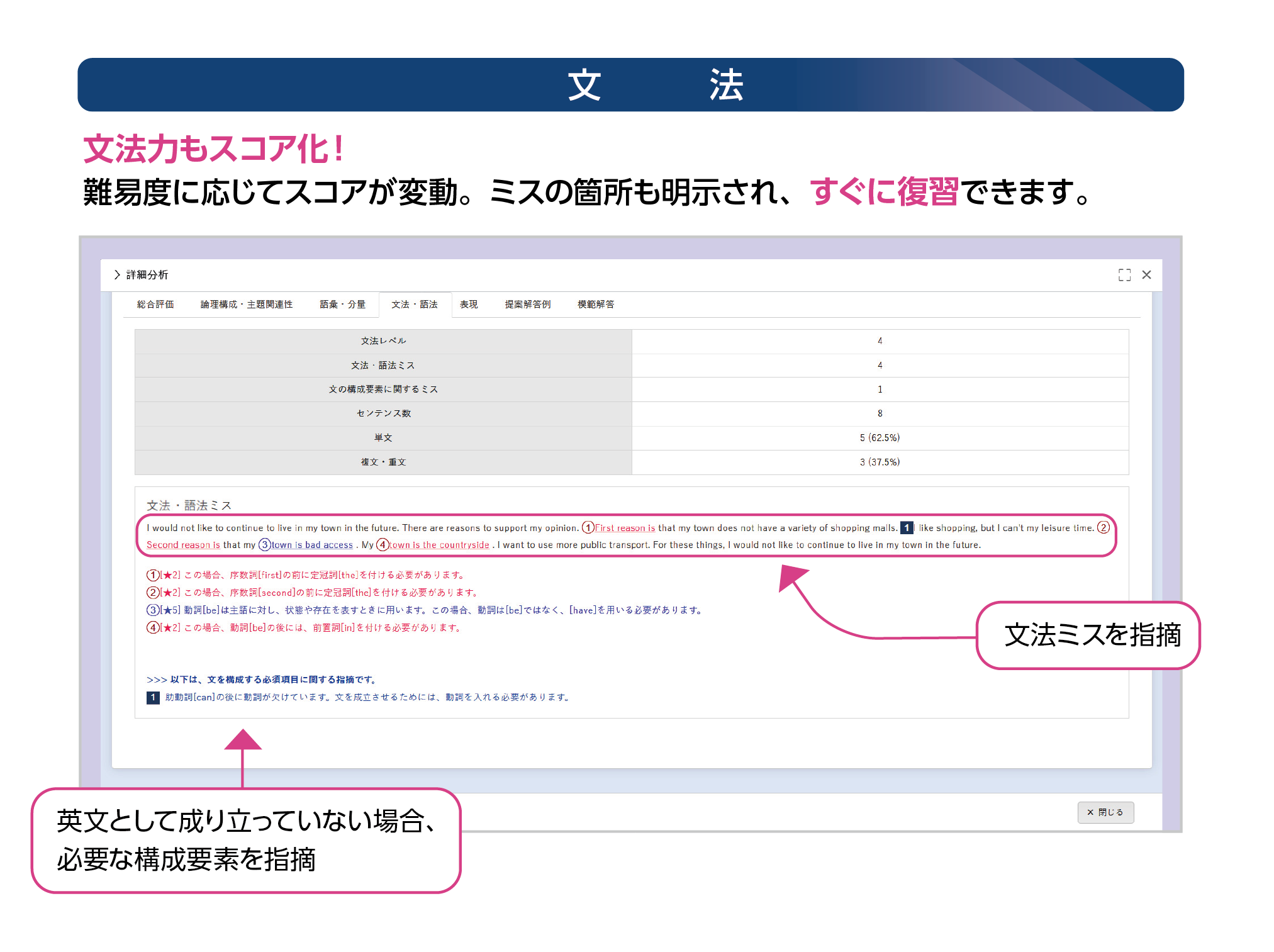Show the 模範解答 tab
The width and height of the screenshot is (1274, 952).
click(595, 305)
